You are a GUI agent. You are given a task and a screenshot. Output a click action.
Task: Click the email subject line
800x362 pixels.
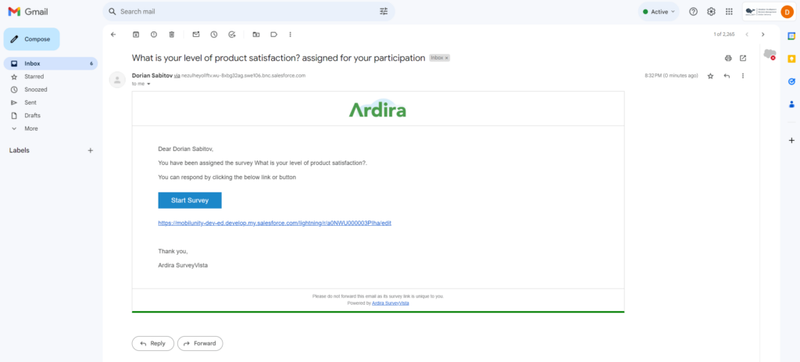click(278, 58)
